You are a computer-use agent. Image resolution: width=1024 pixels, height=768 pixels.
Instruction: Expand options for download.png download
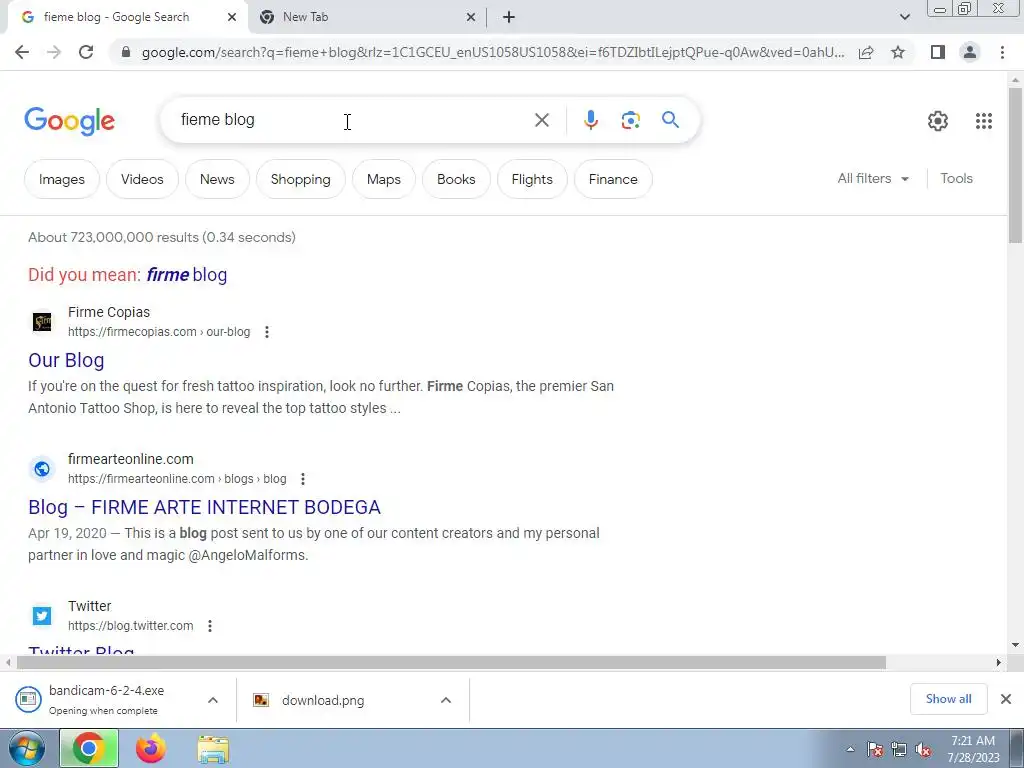445,700
